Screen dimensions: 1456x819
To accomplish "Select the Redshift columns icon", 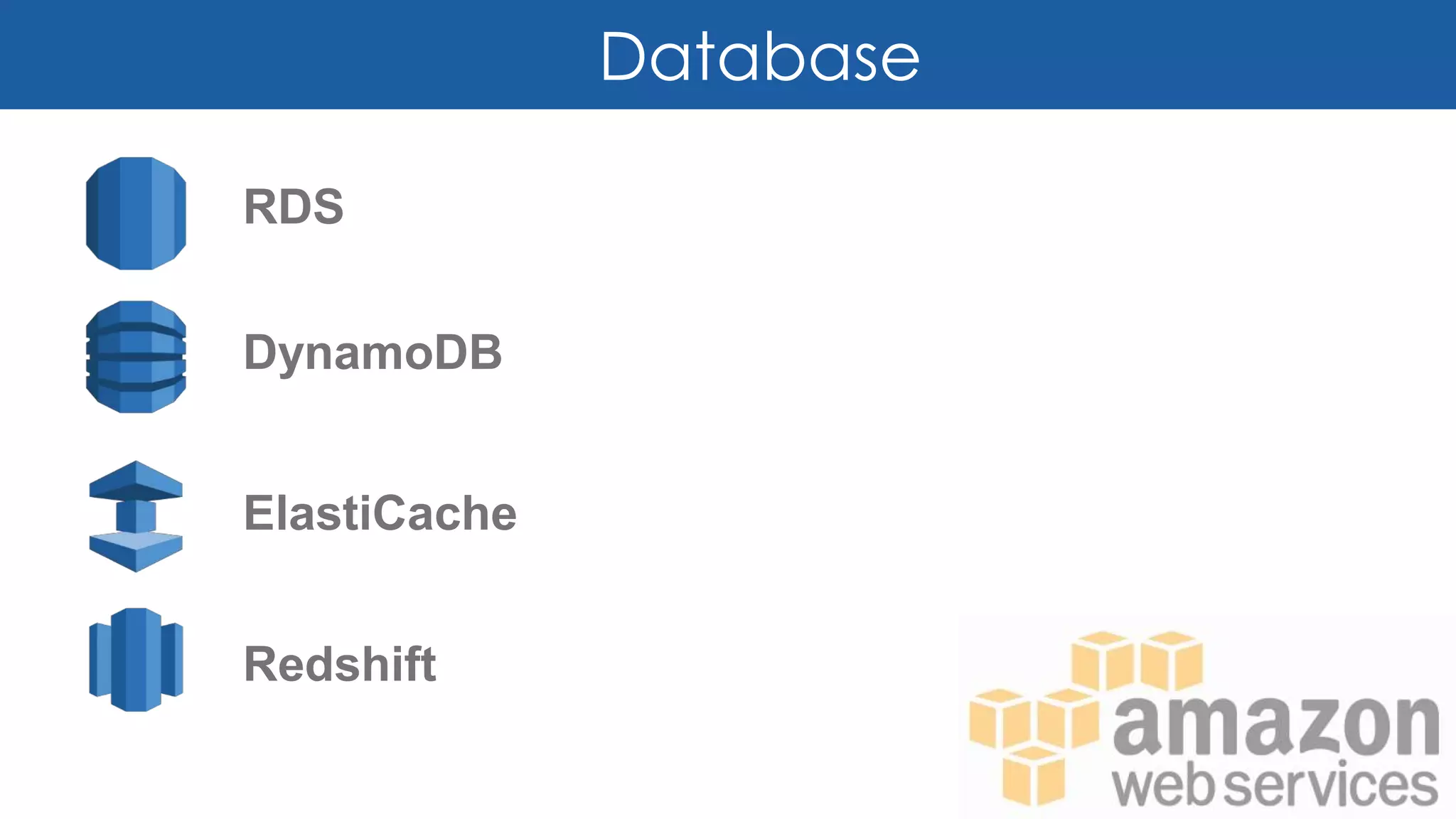I will point(136,660).
